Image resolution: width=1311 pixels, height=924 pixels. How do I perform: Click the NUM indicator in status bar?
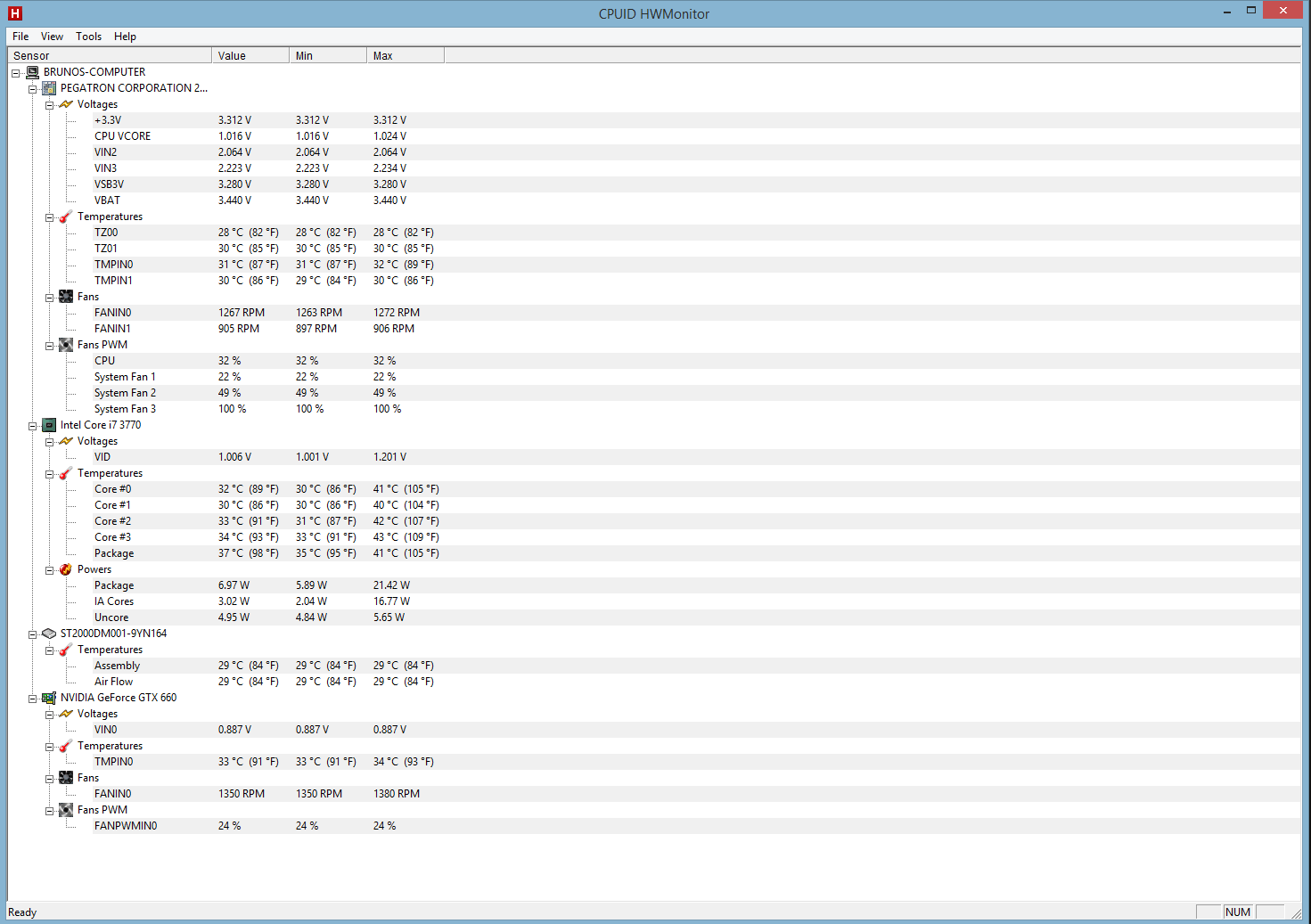pyautogui.click(x=1238, y=912)
